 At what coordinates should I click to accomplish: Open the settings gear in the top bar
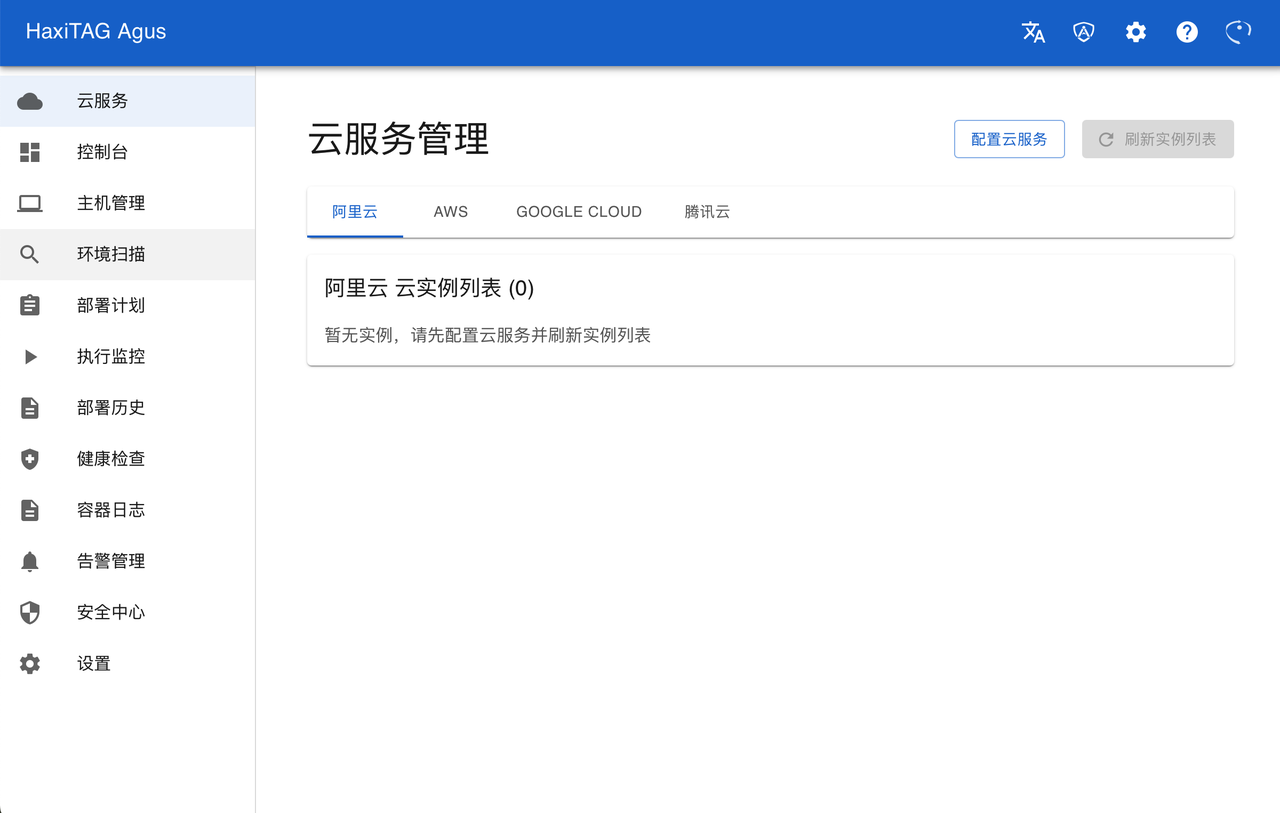click(x=1135, y=32)
